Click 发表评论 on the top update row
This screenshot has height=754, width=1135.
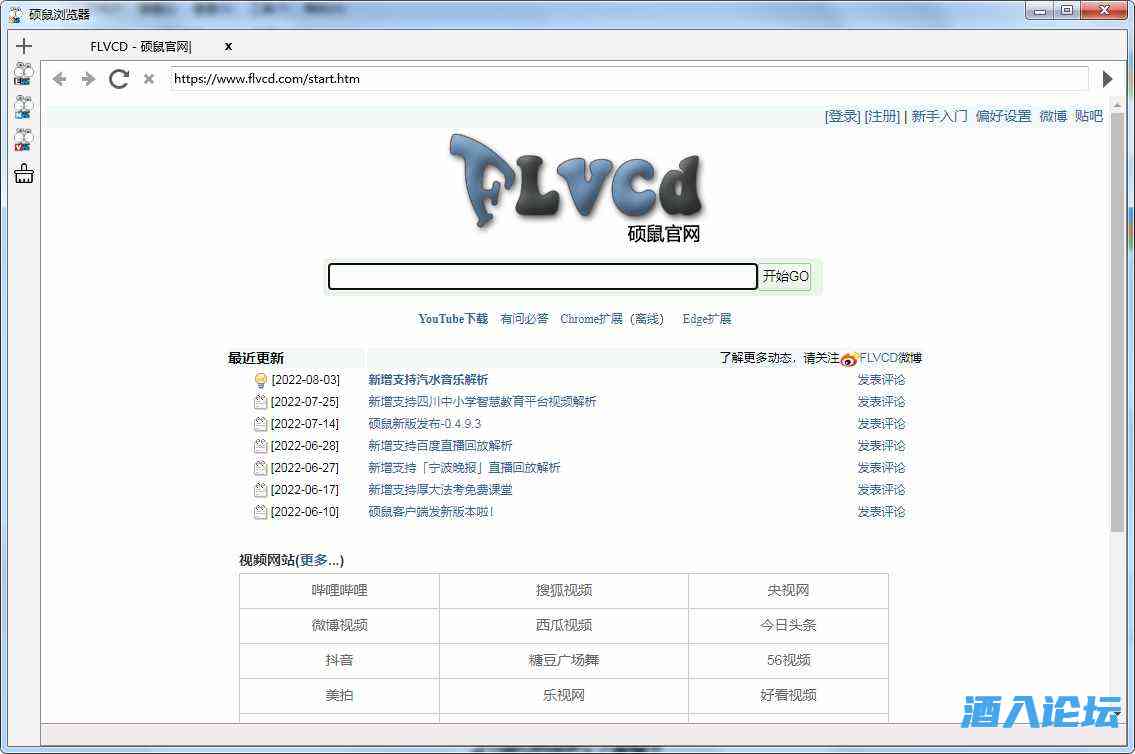(881, 379)
